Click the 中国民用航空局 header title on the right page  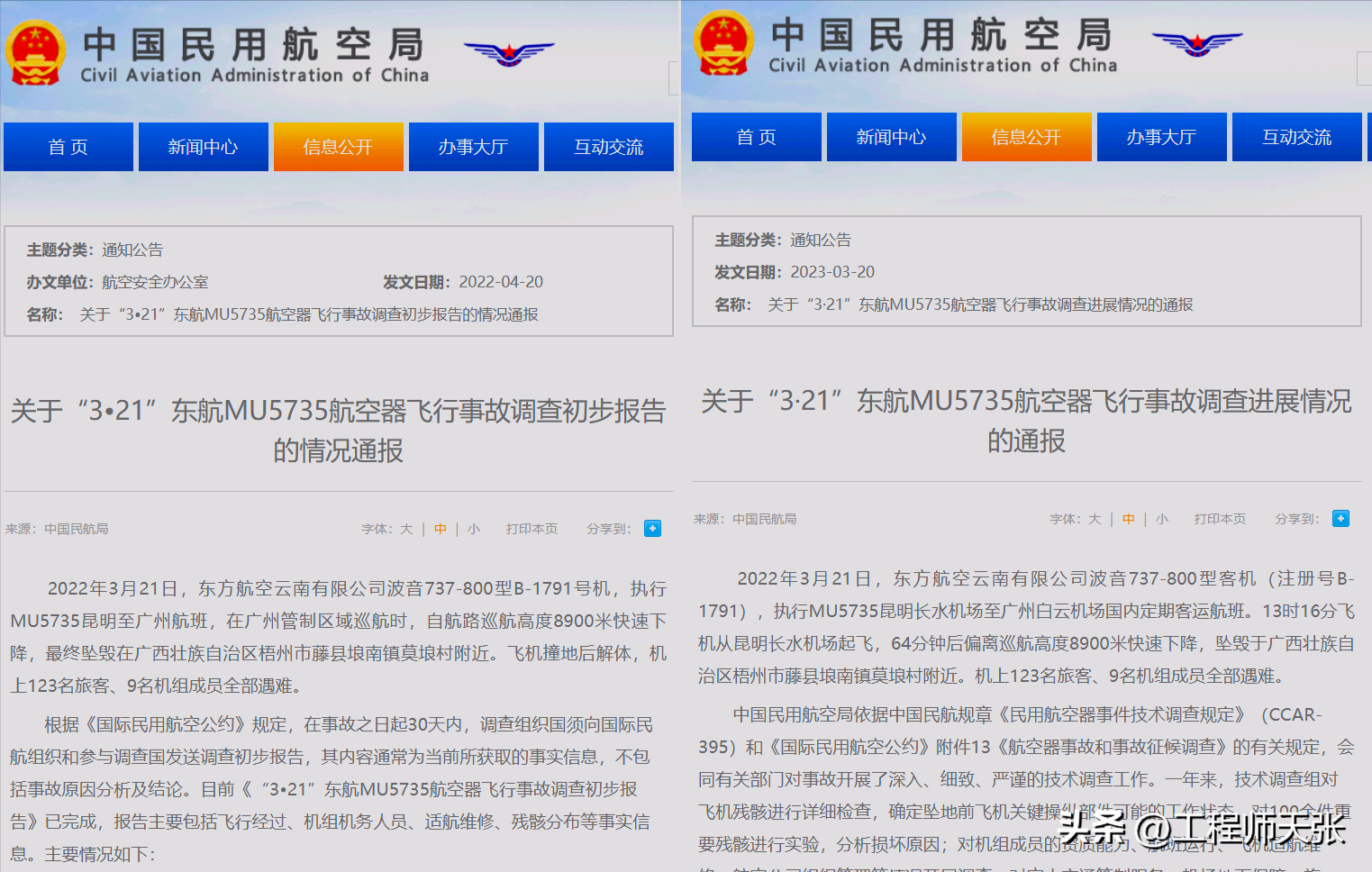(941, 34)
